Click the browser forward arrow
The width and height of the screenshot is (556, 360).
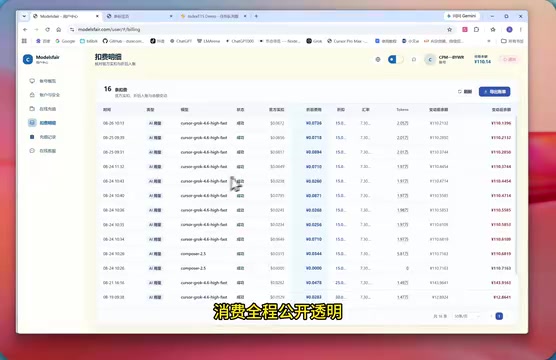tap(36, 29)
